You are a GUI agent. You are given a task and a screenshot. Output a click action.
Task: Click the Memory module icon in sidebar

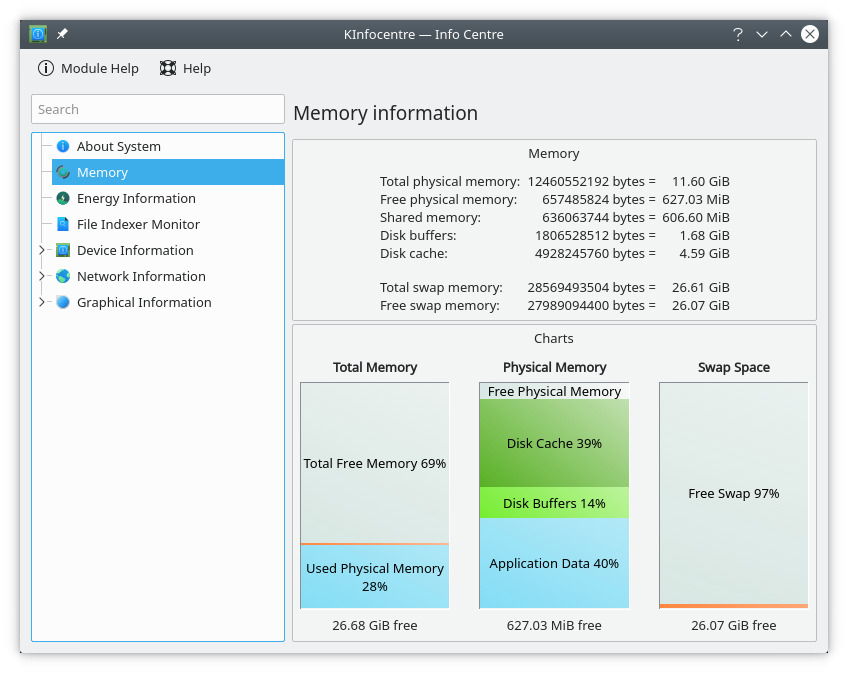[x=63, y=172]
